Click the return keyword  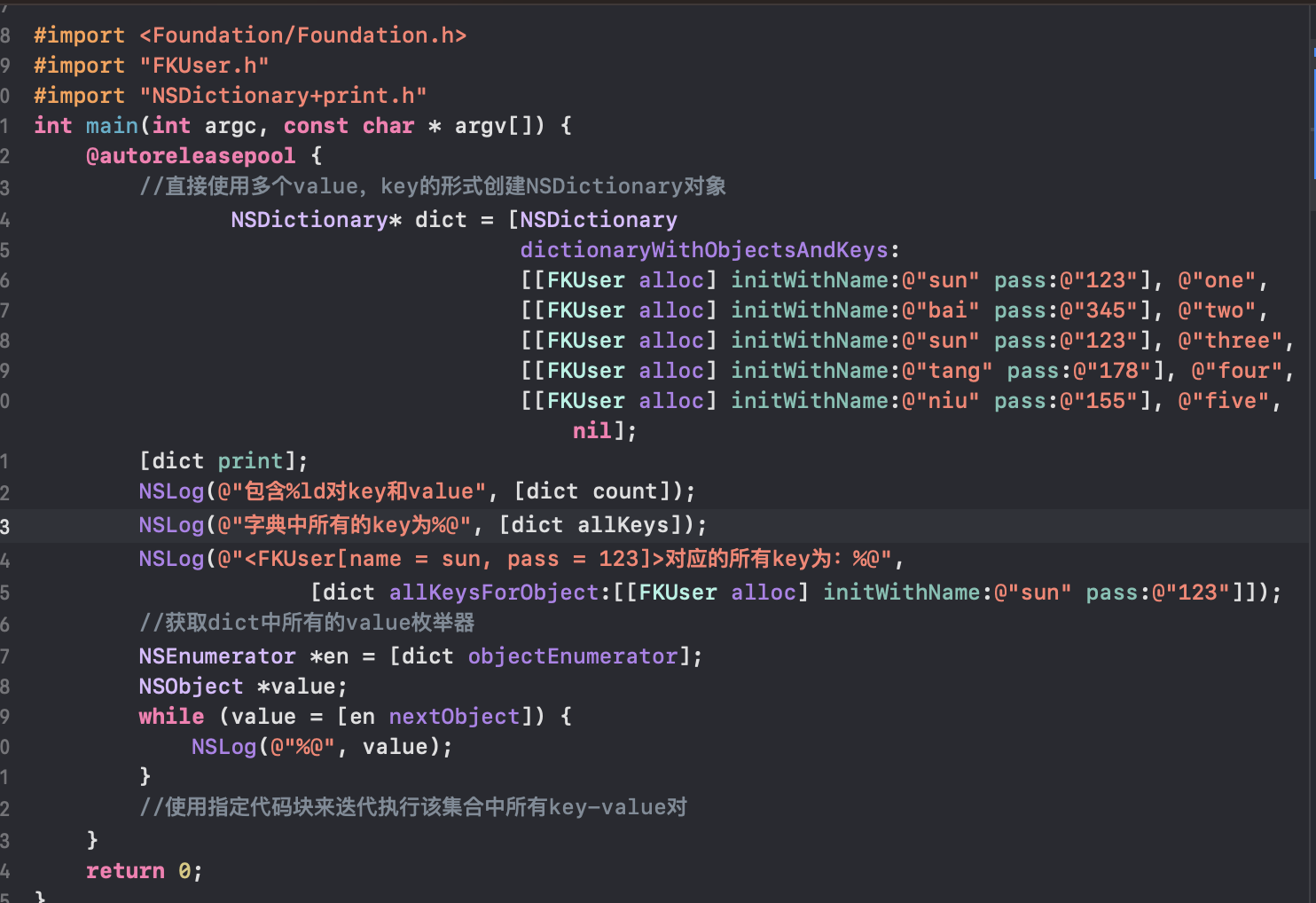(x=125, y=871)
